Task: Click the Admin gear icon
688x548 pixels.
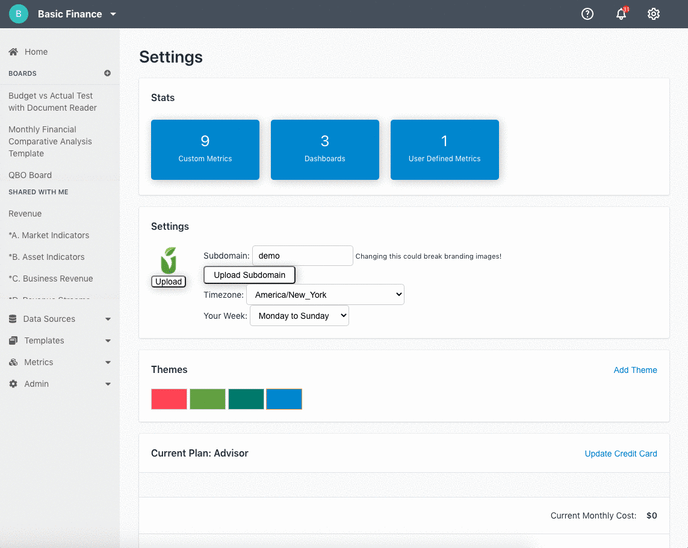Action: point(13,384)
